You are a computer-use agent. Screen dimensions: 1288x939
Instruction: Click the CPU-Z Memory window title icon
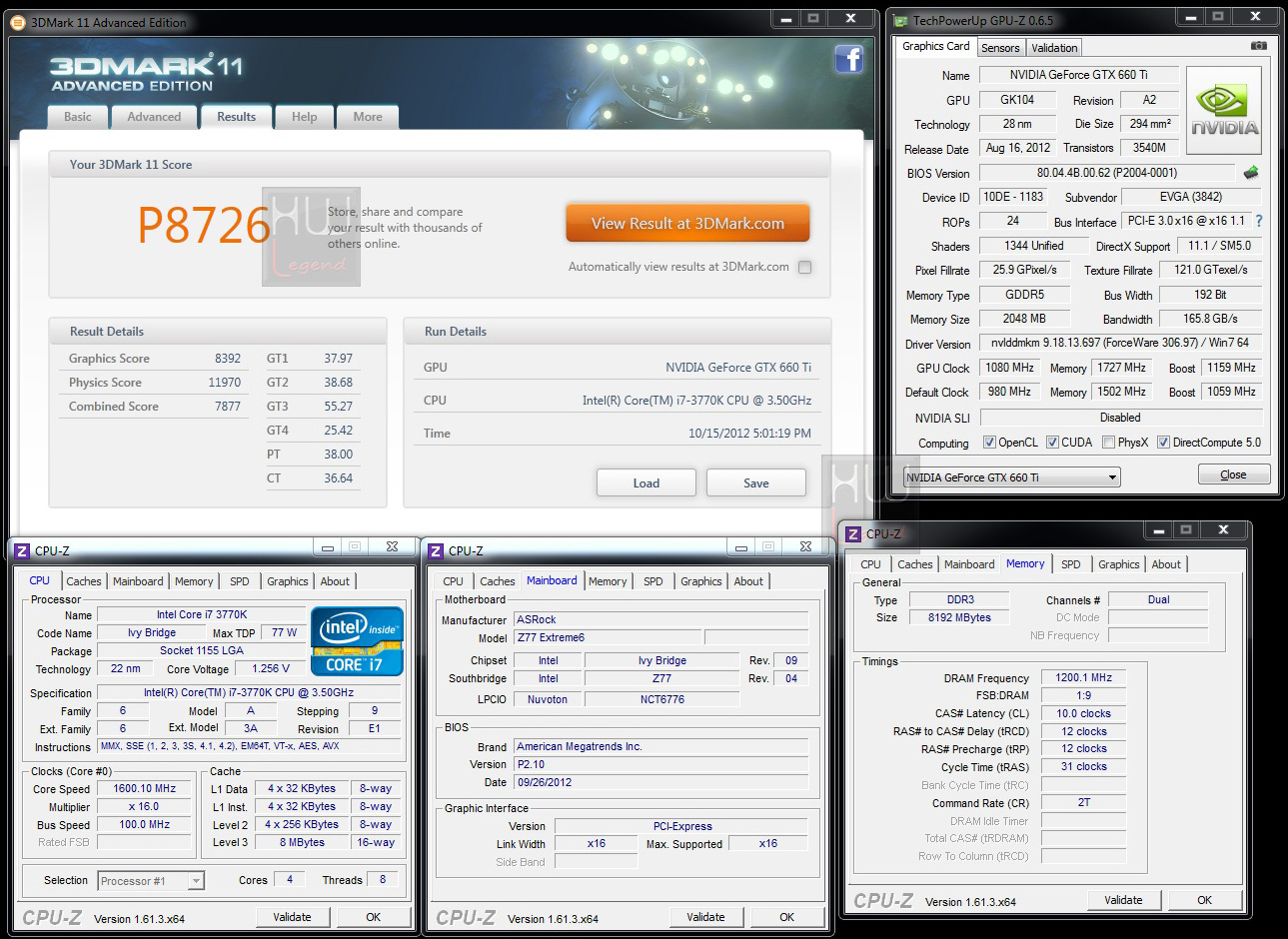click(x=853, y=534)
